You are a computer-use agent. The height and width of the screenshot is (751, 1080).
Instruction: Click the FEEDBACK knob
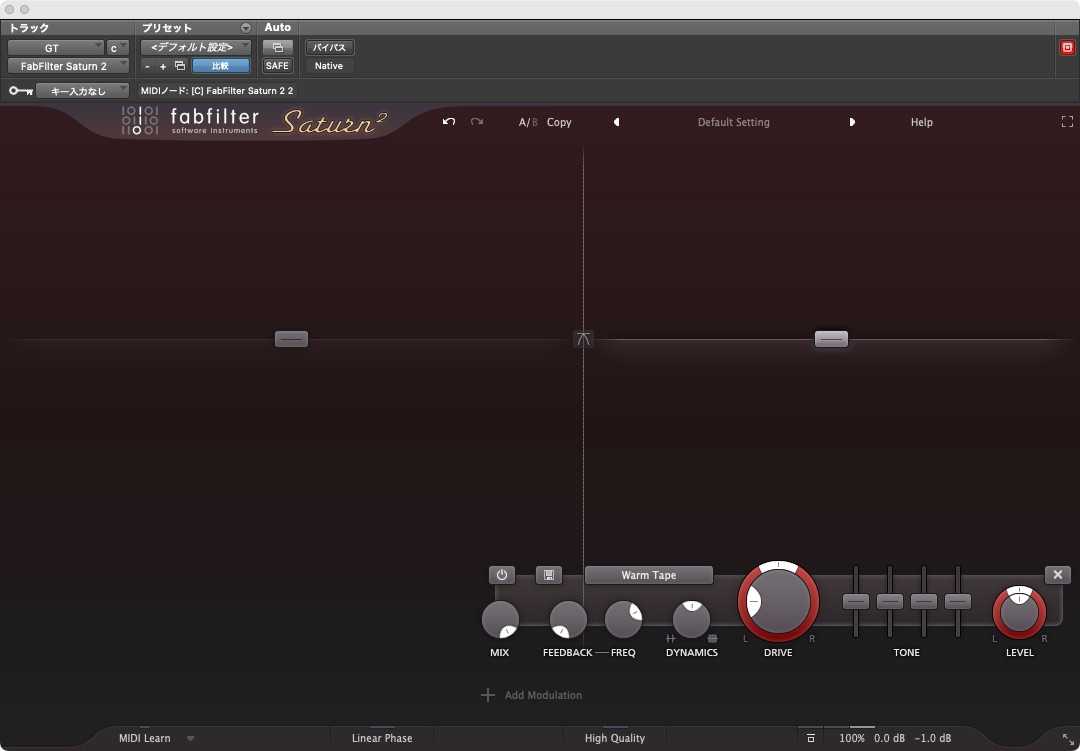[x=568, y=619]
